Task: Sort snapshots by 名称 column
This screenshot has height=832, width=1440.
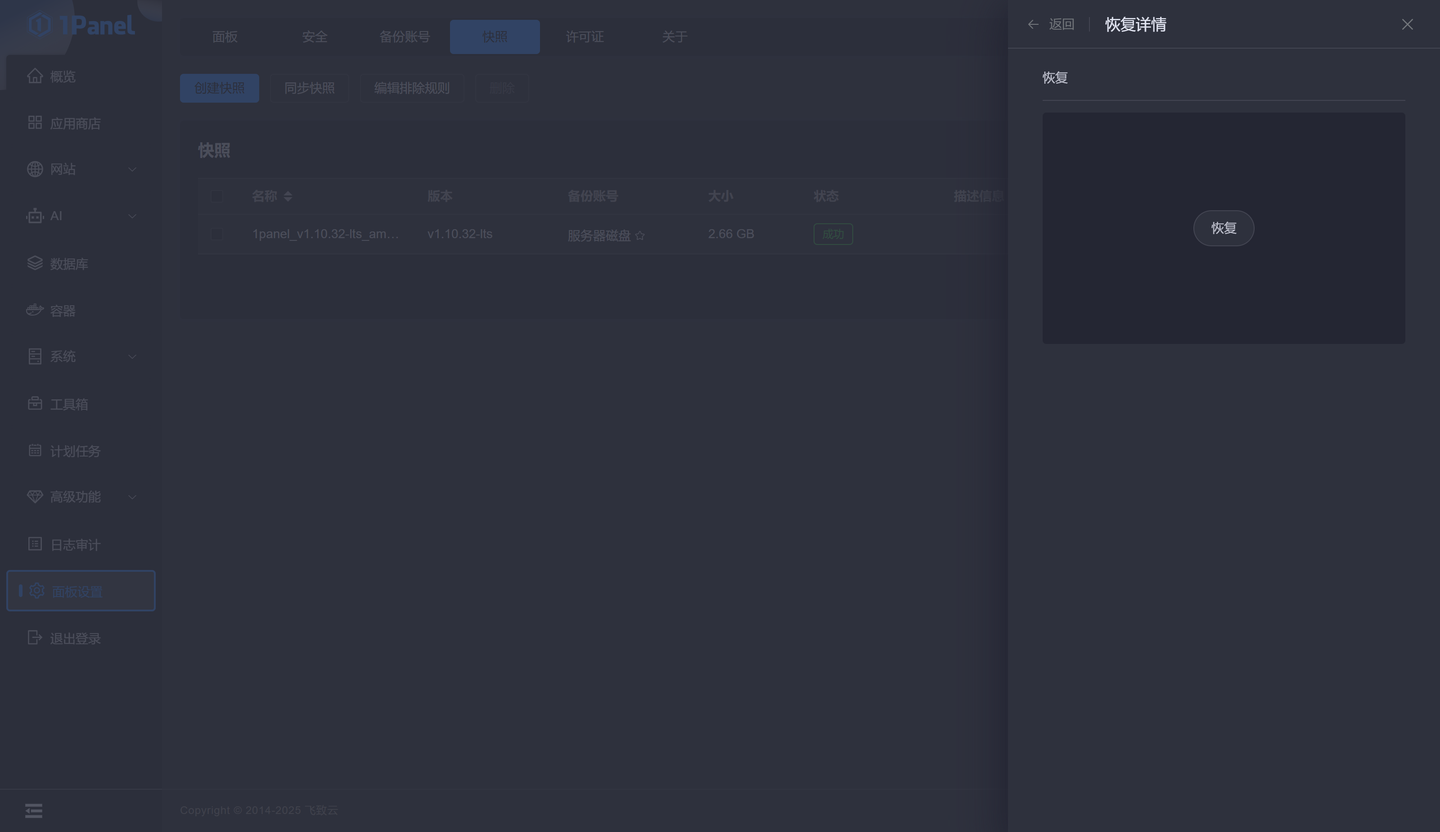Action: click(x=288, y=197)
